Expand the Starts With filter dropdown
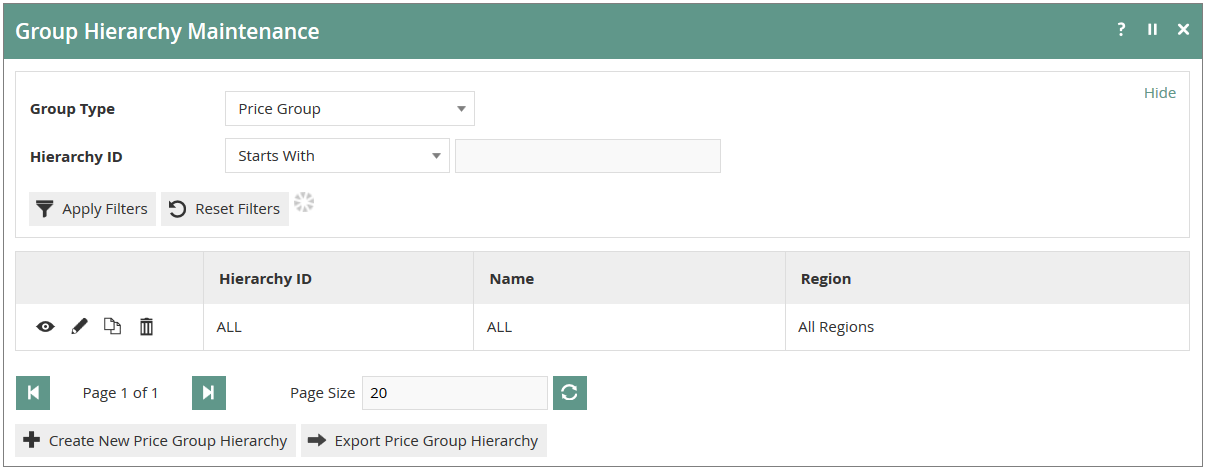This screenshot has height=470, width=1206. coord(337,156)
